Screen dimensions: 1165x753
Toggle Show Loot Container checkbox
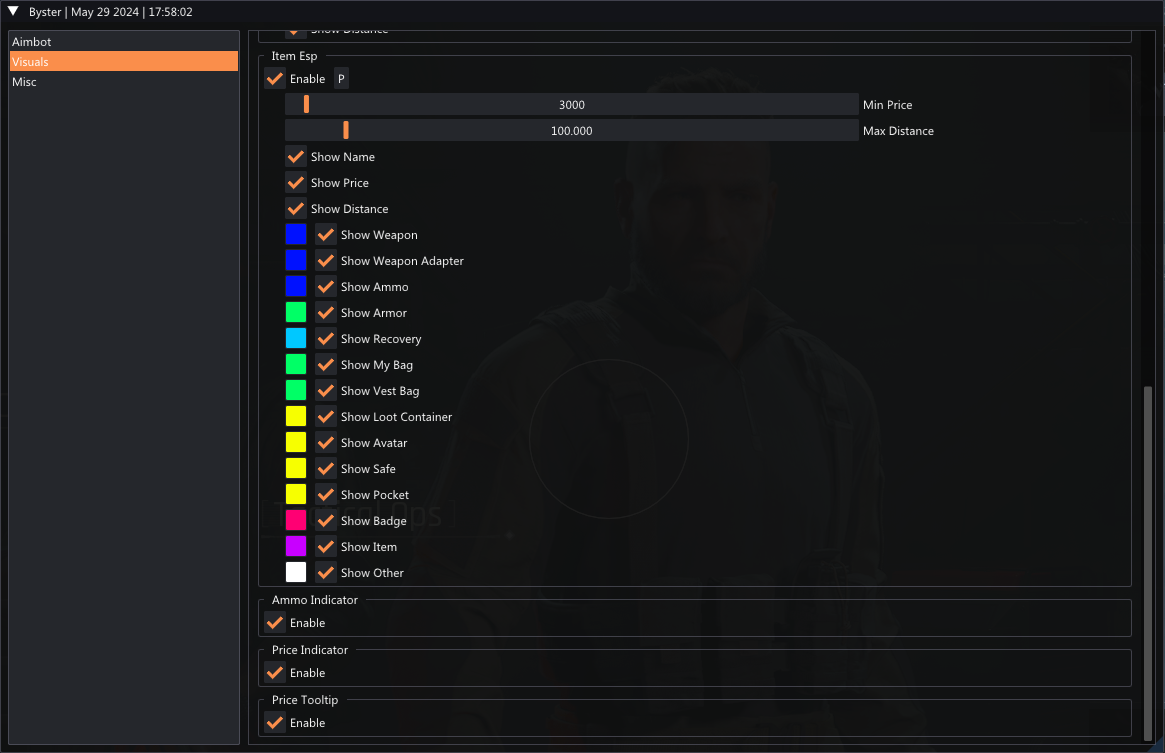coord(325,417)
